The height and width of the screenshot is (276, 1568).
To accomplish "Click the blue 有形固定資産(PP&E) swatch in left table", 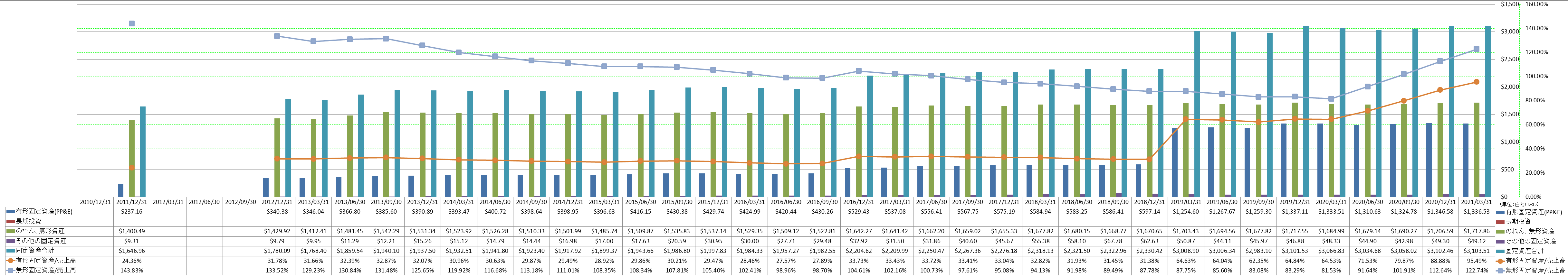I will (10, 212).
